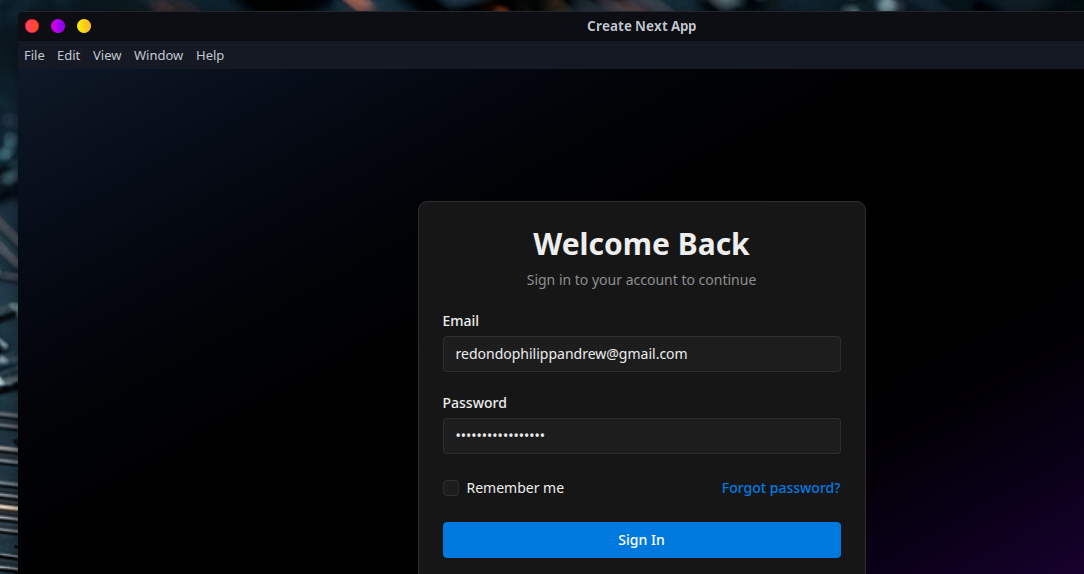The height and width of the screenshot is (574, 1084).
Task: Click the Email field label
Action: (x=460, y=321)
